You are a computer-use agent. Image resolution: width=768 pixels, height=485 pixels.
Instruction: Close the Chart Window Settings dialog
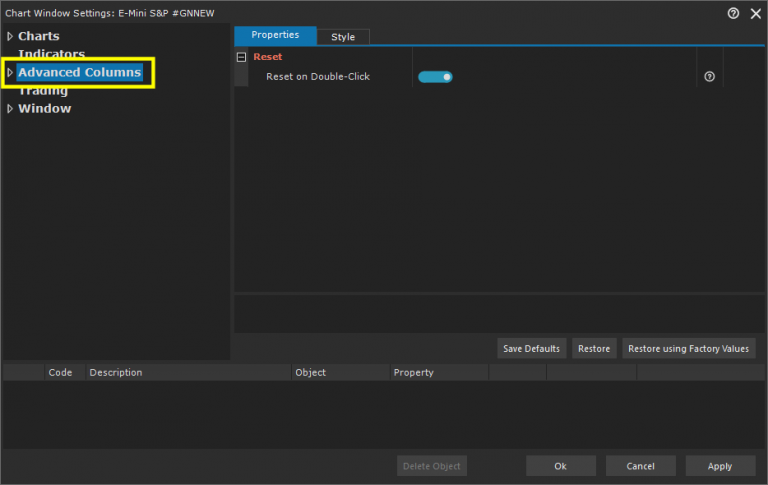755,13
